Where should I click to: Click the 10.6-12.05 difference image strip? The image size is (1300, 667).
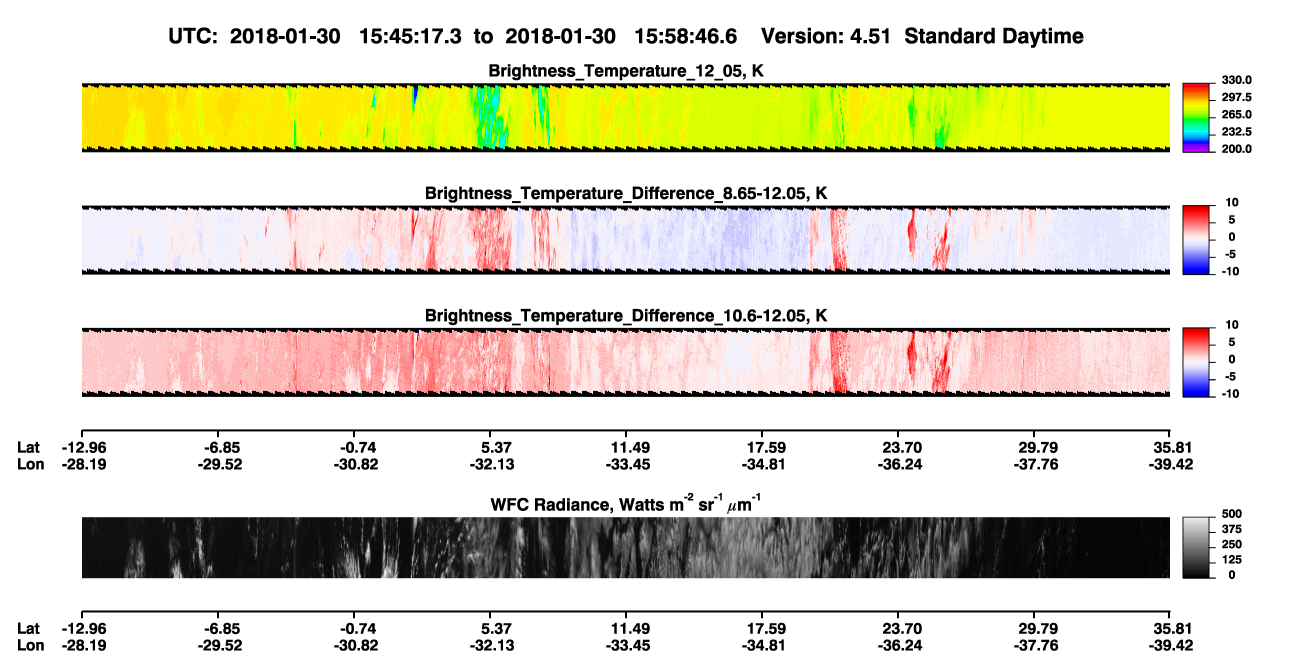(625, 362)
